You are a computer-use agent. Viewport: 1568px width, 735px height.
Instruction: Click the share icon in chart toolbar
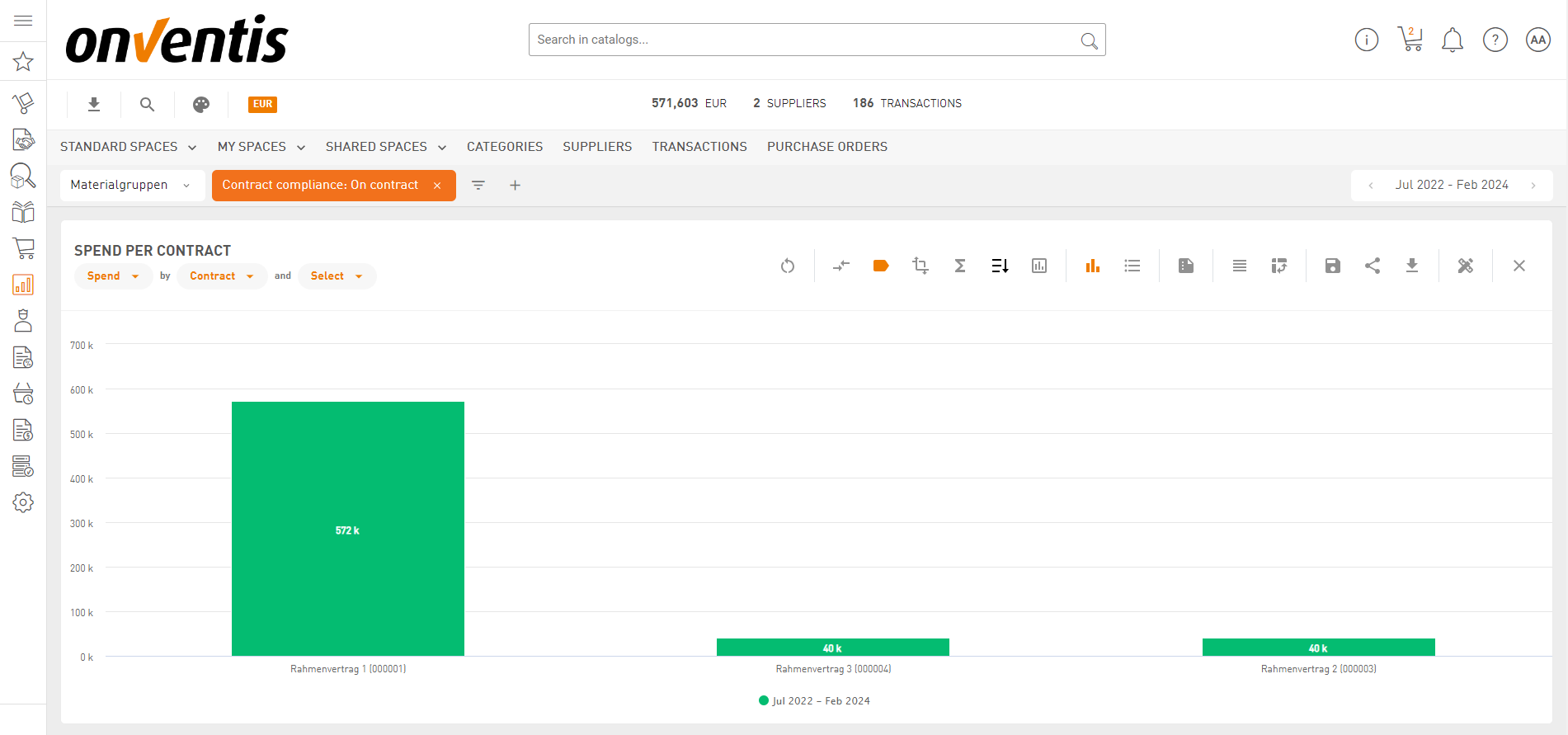pyautogui.click(x=1373, y=266)
